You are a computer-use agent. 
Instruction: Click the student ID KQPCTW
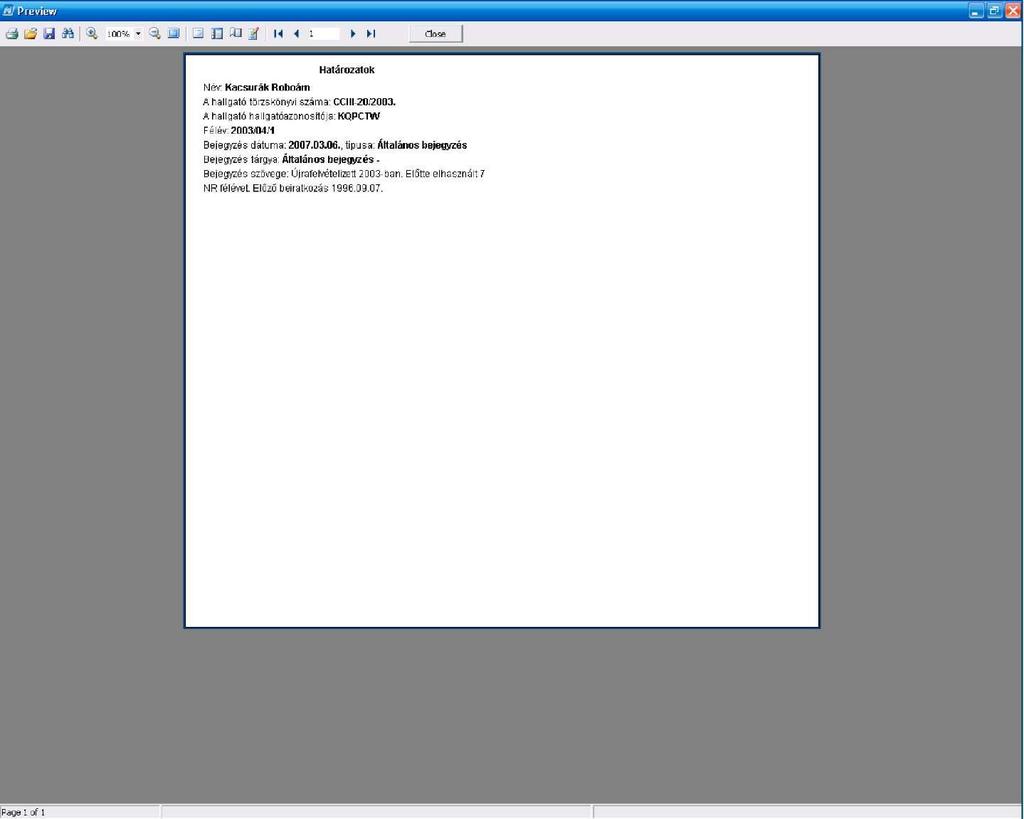[359, 116]
